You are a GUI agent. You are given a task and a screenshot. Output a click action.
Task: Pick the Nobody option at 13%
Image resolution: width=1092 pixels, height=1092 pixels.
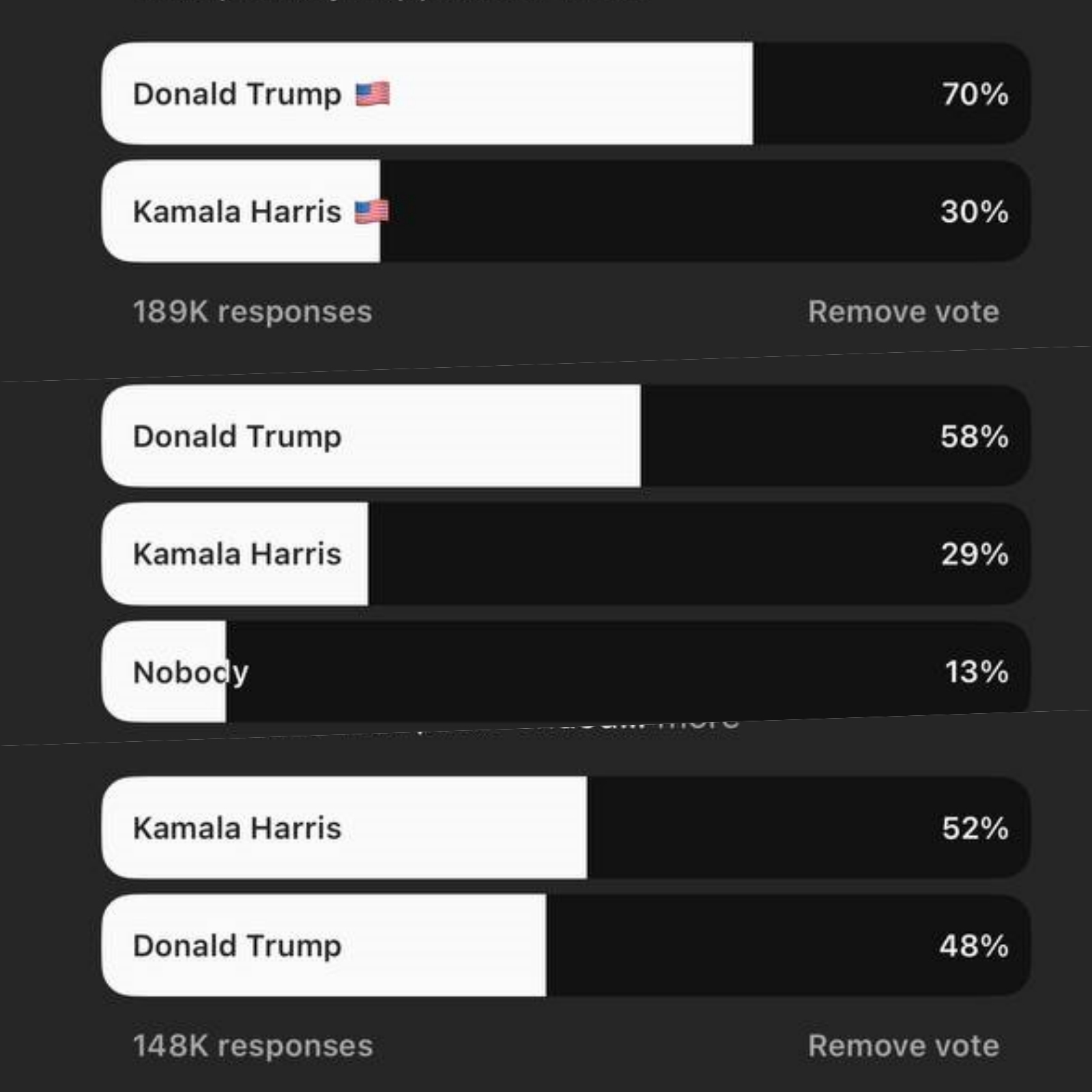(566, 672)
